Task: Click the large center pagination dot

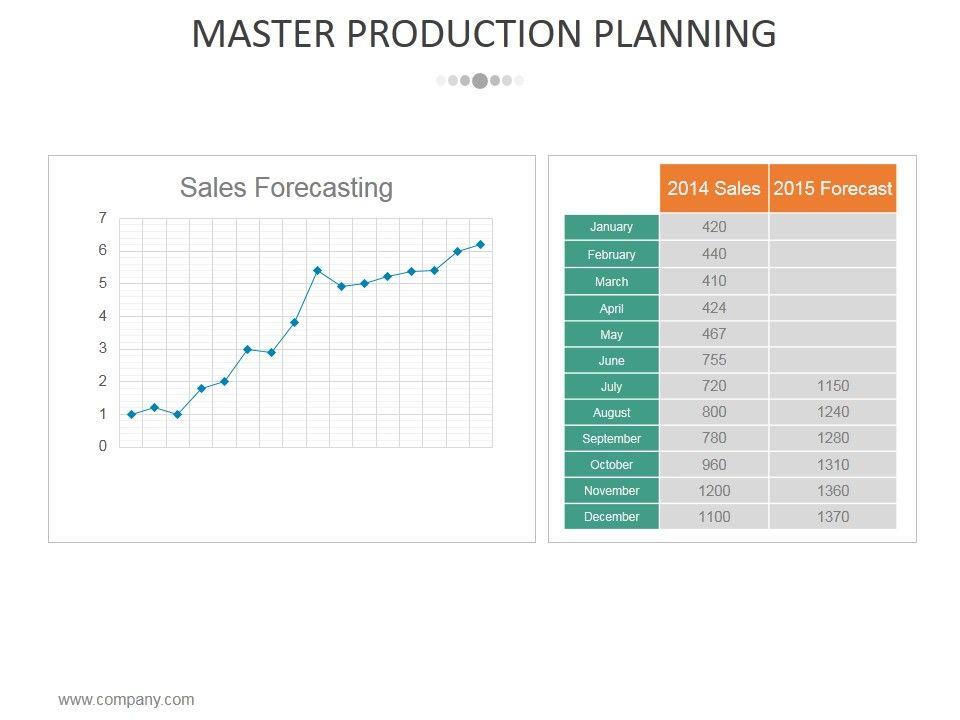Action: [x=480, y=81]
